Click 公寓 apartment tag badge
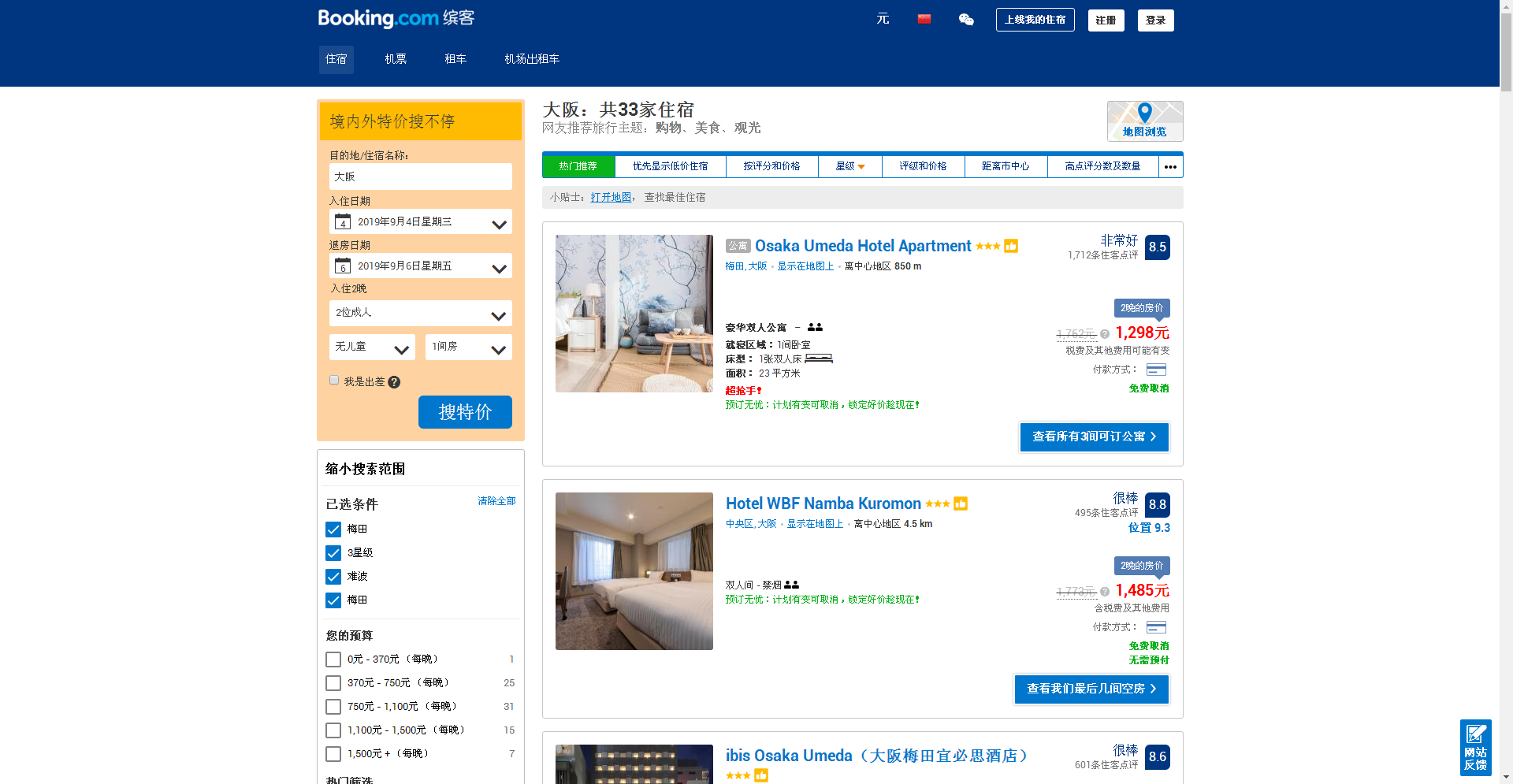Image resolution: width=1513 pixels, height=784 pixels. (x=738, y=246)
